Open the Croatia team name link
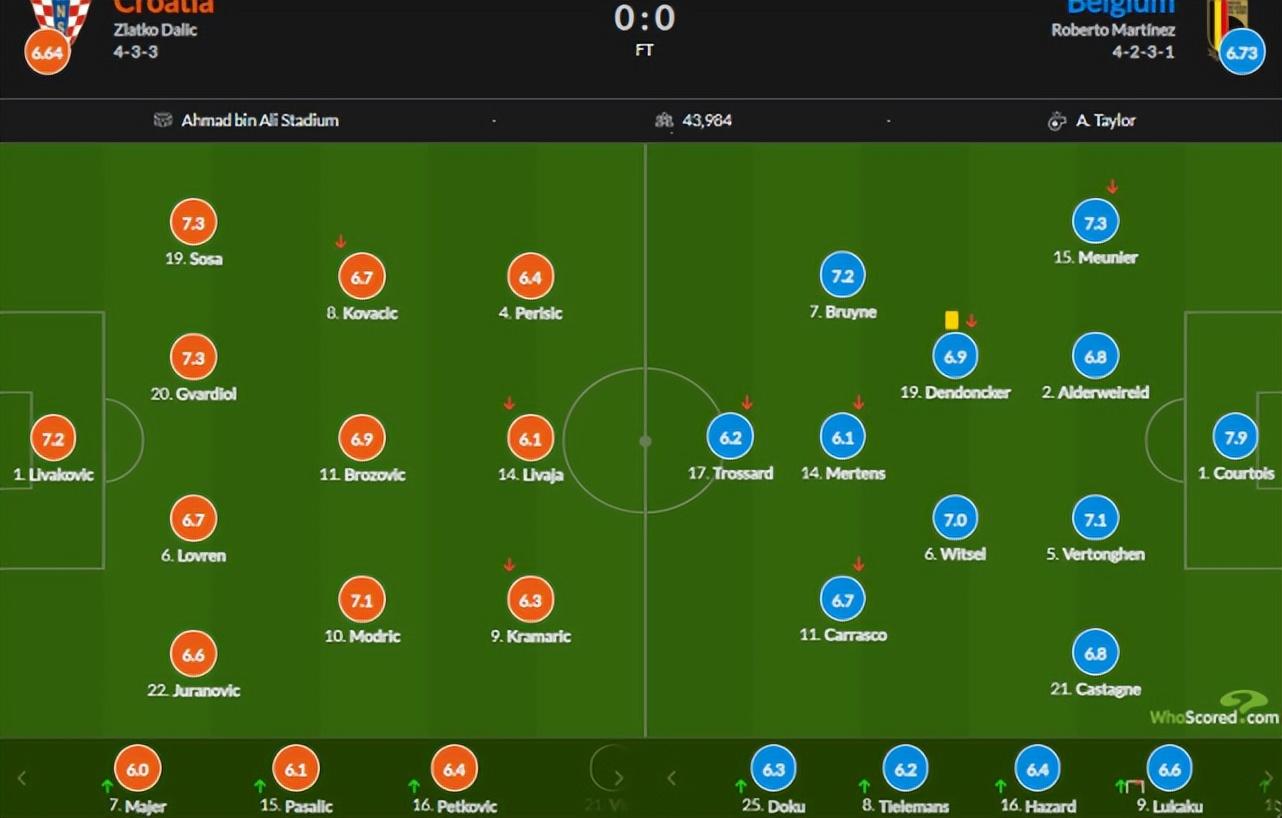The width and height of the screenshot is (1282, 818). (163, 7)
